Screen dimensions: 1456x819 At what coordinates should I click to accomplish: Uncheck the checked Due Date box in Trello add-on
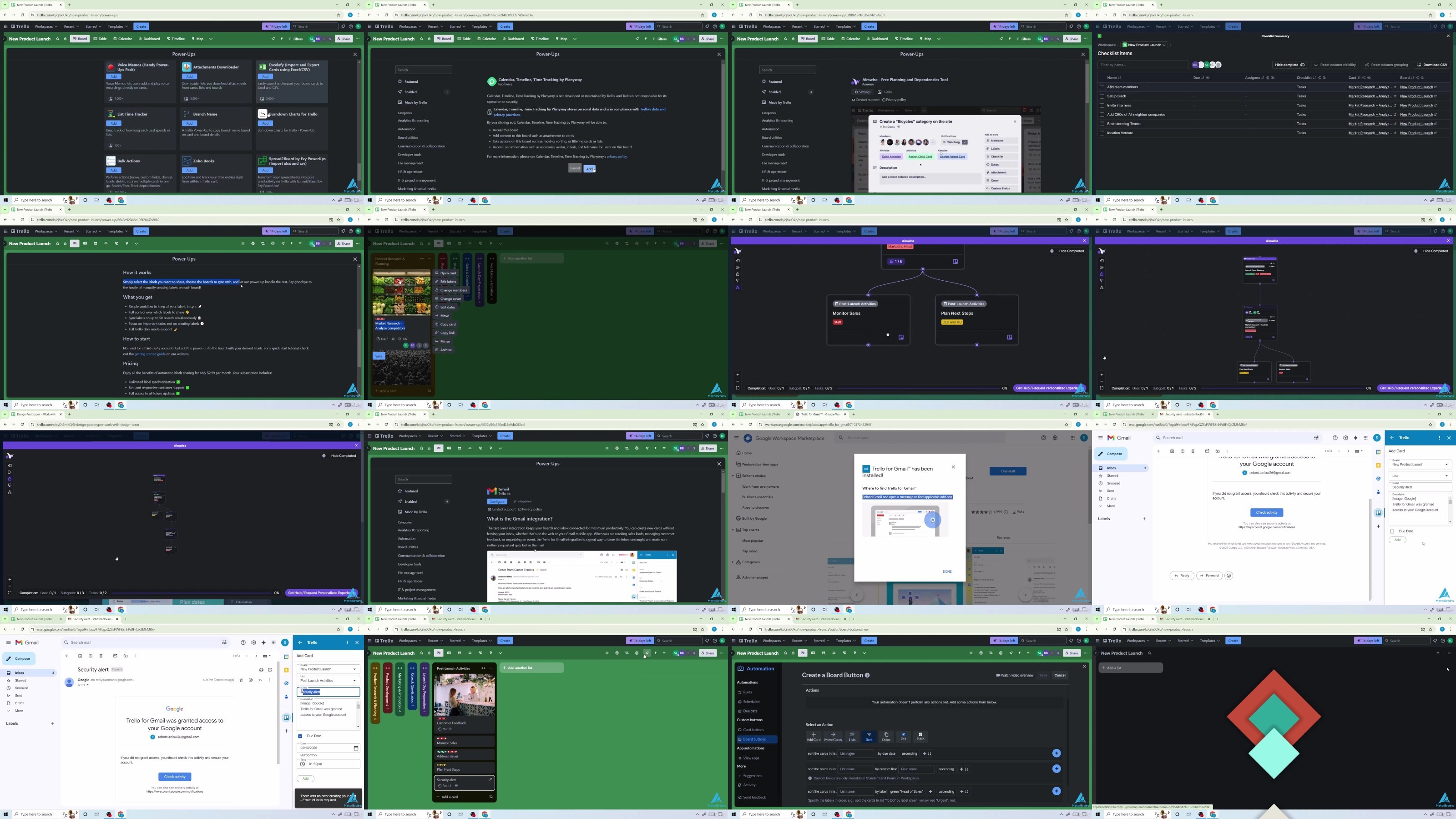point(300,736)
